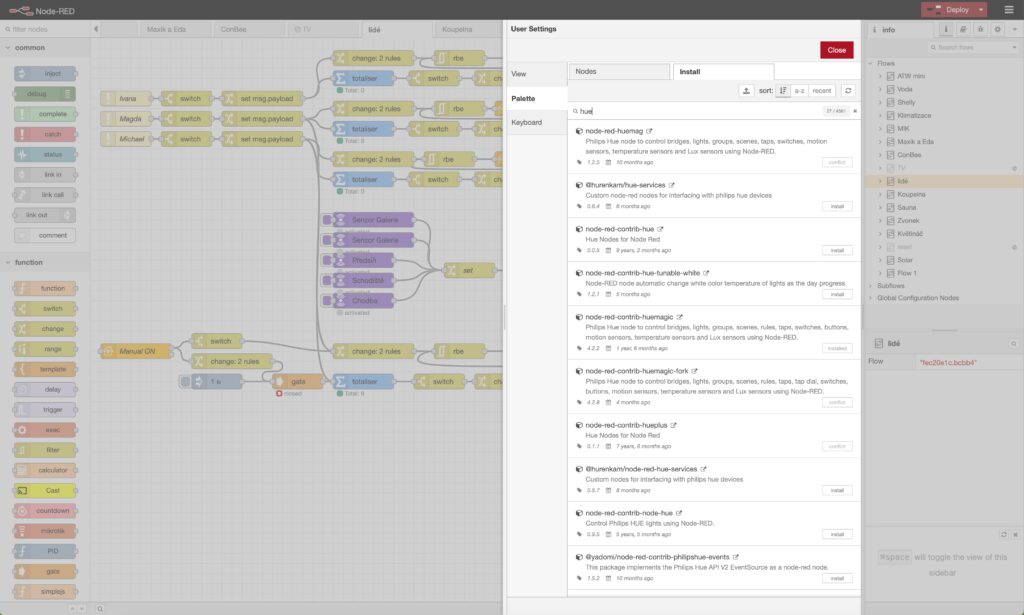
Task: Sort results by relevance
Action: point(782,91)
